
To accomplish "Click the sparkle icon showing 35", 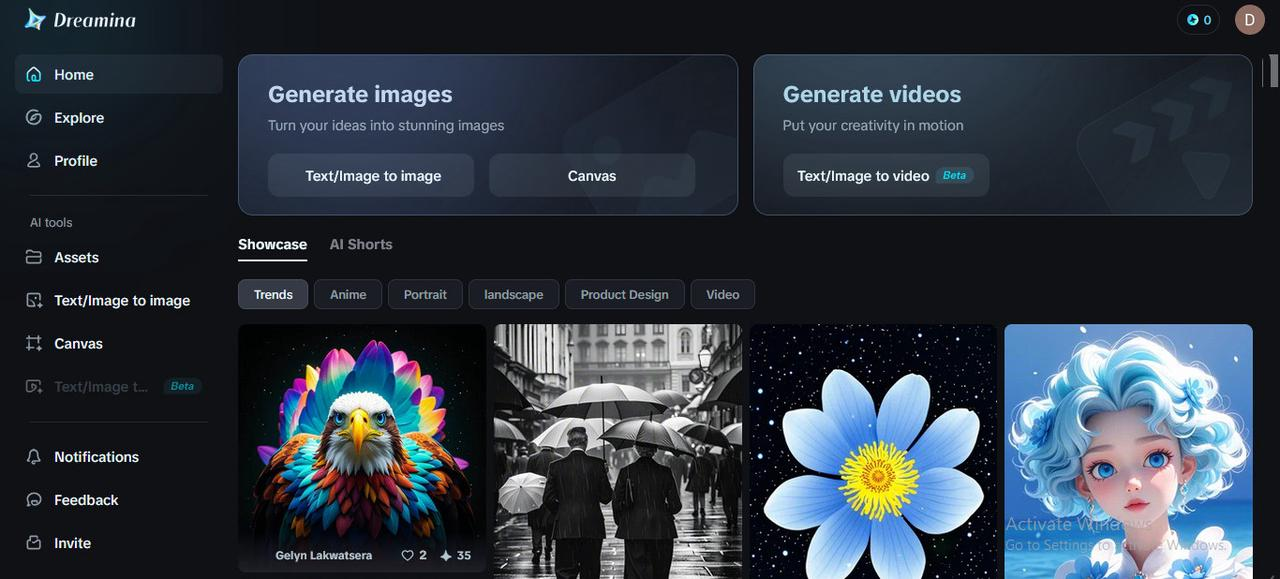I will [x=446, y=555].
